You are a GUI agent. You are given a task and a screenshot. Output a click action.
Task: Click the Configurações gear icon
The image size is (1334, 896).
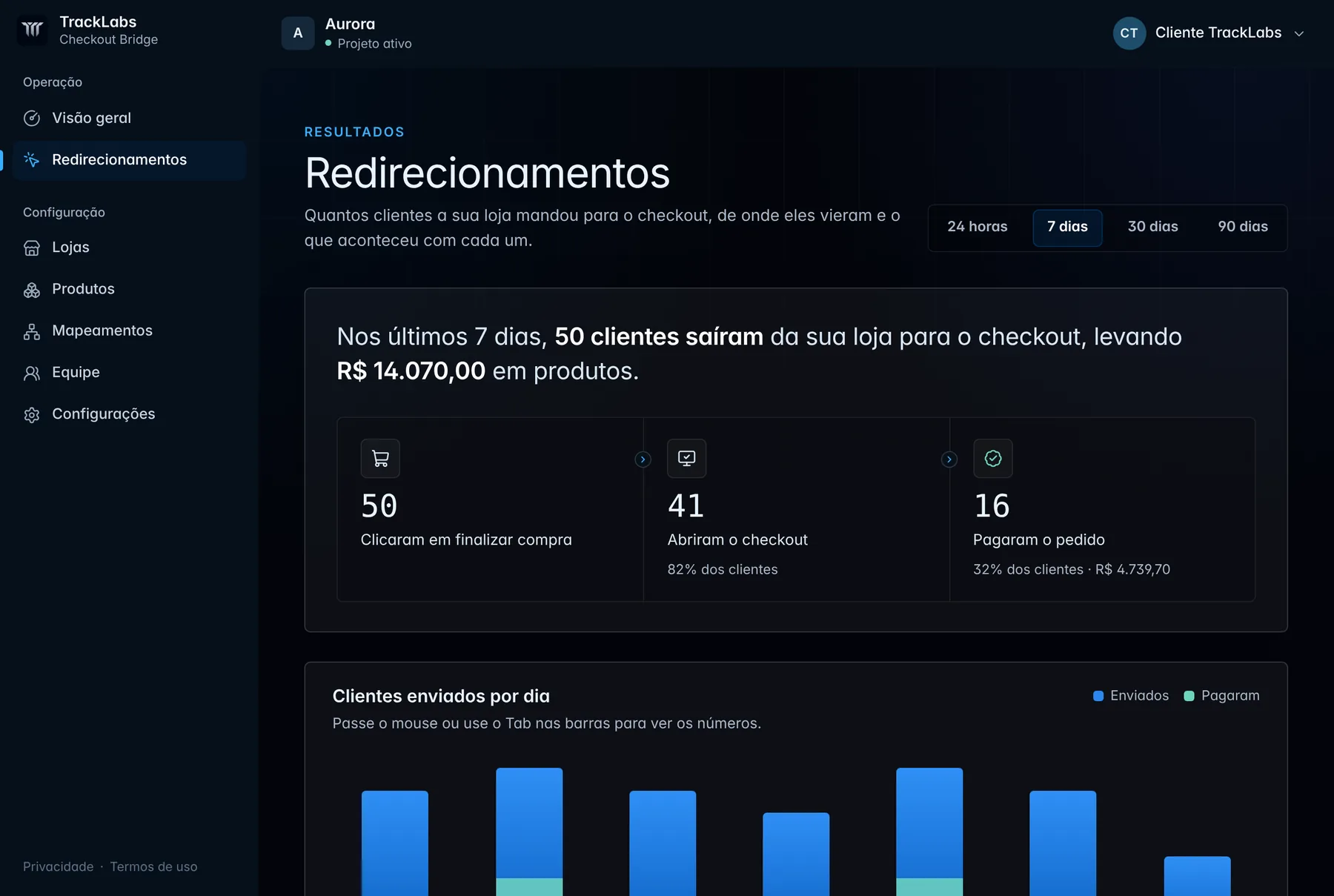[x=32, y=414]
